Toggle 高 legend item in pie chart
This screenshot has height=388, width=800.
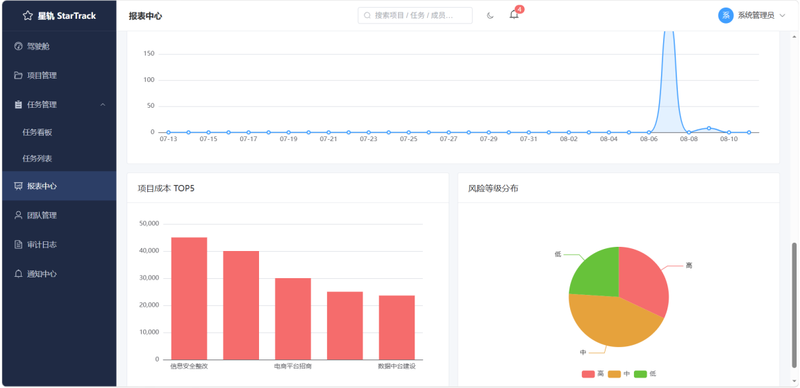coord(593,374)
